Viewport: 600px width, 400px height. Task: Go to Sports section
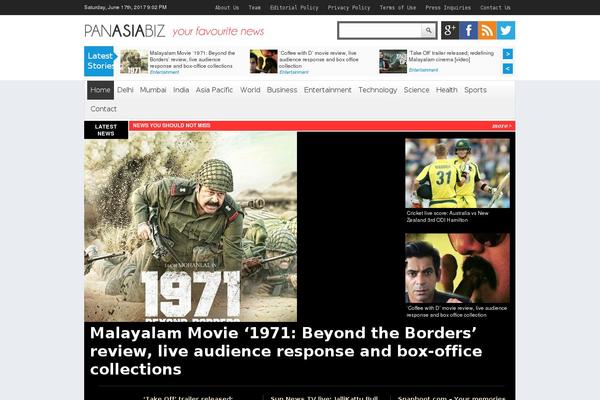[475, 90]
